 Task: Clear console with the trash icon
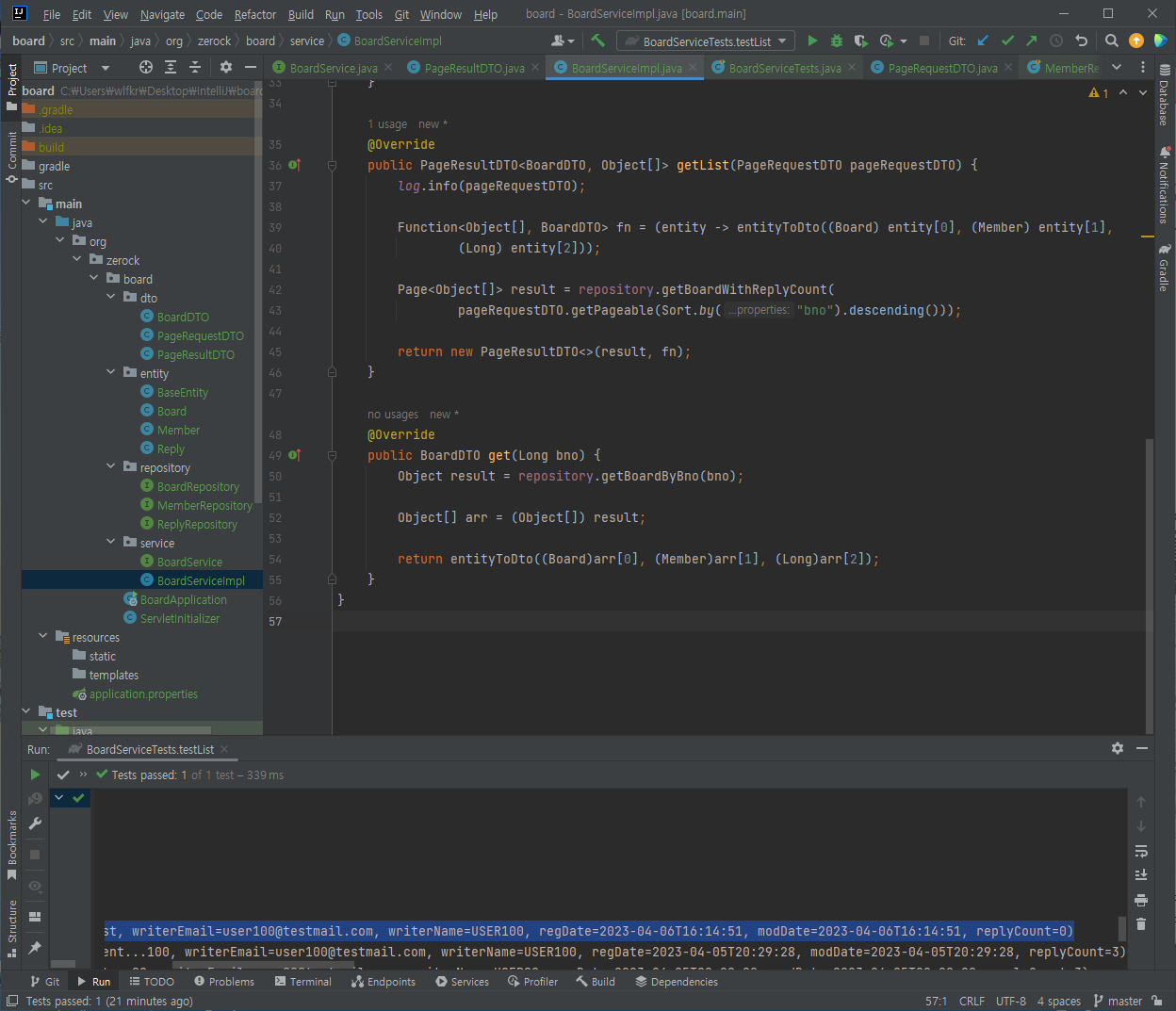(x=1141, y=924)
